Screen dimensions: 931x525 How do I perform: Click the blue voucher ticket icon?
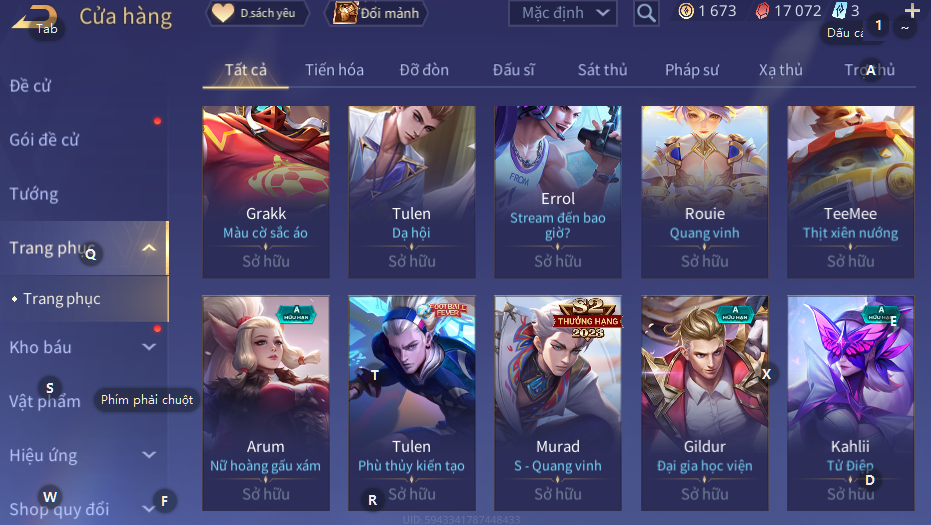839,11
